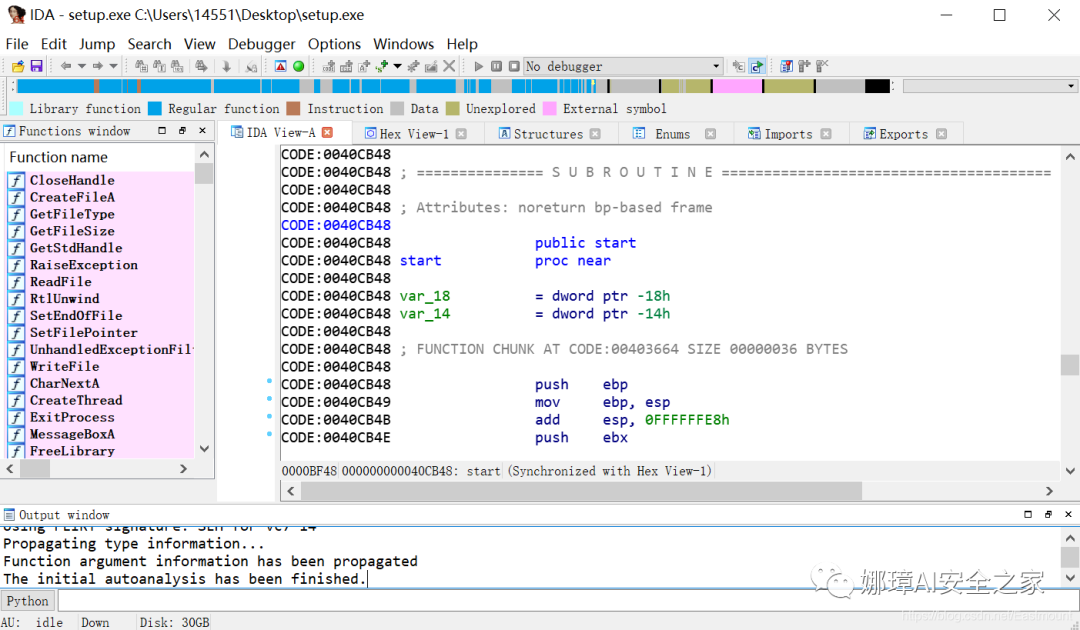Viewport: 1080px width, 630px height.
Task: Open the Jump menu
Action: pyautogui.click(x=97, y=44)
